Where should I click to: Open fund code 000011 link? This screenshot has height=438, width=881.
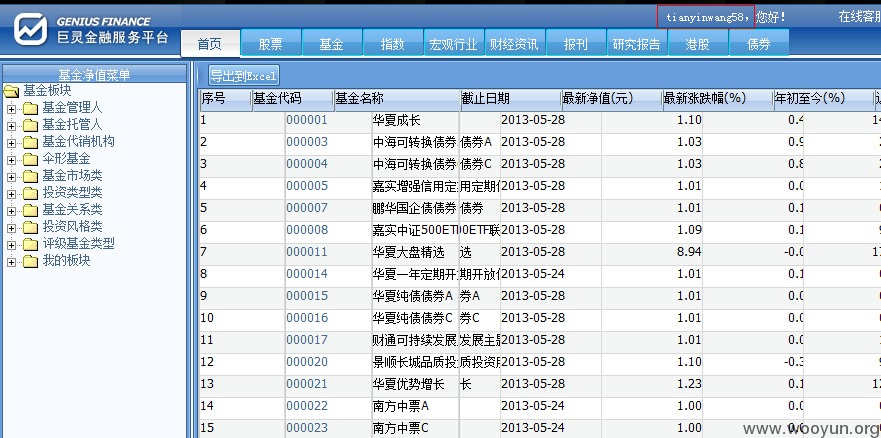click(x=307, y=252)
